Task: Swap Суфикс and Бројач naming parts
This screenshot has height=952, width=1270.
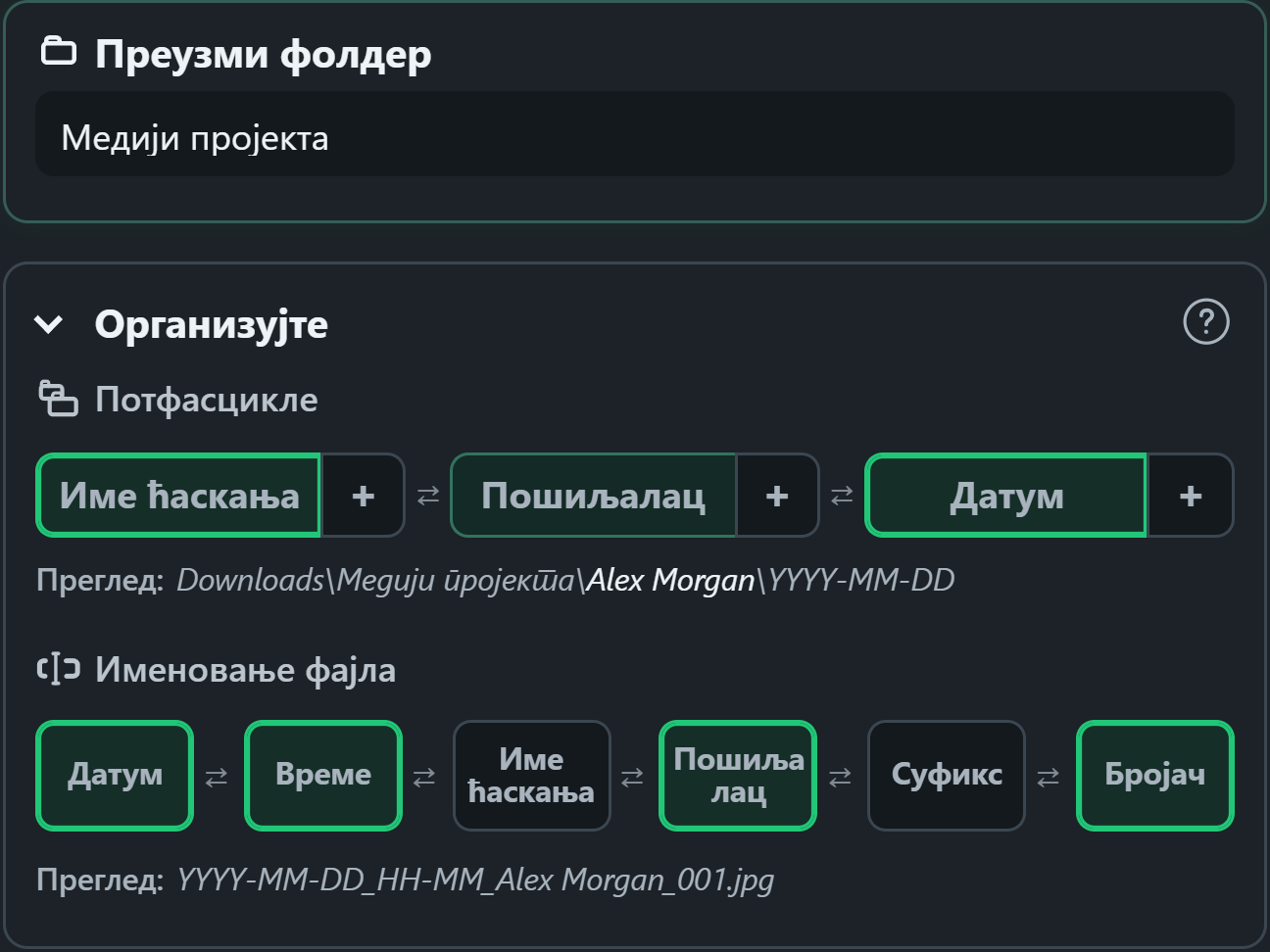Action: [x=1048, y=777]
